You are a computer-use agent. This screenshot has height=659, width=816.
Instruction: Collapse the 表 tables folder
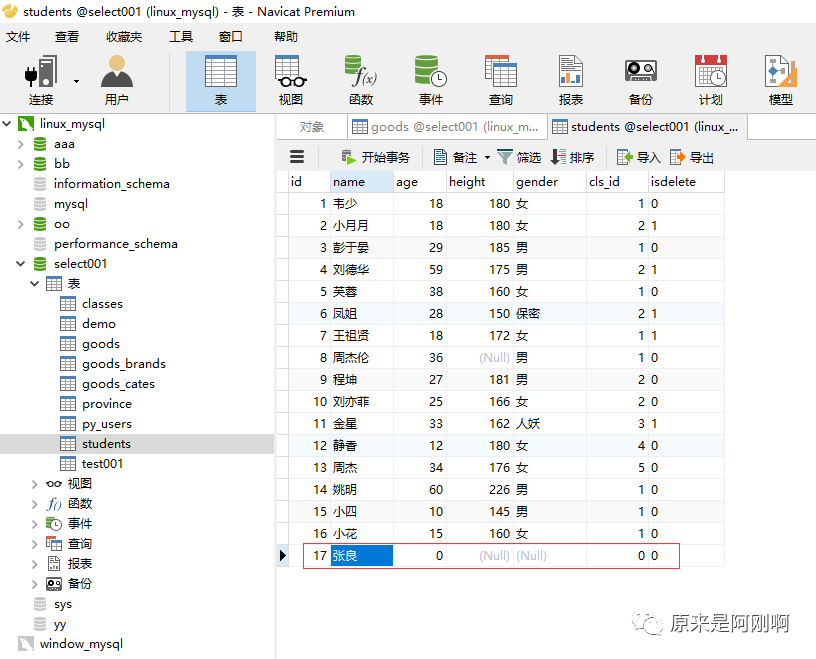click(34, 284)
